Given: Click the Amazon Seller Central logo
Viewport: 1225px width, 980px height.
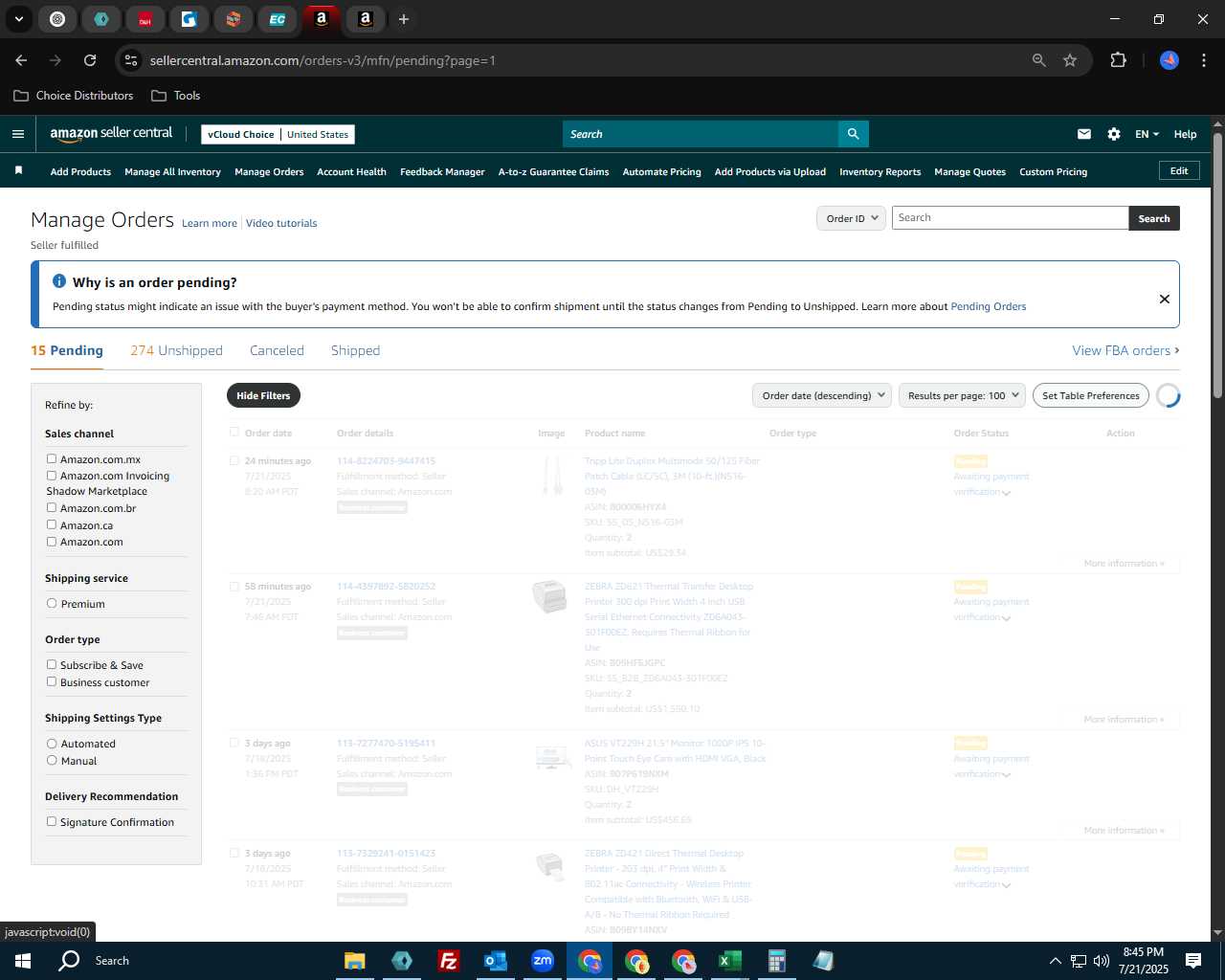Looking at the screenshot, I should click(x=111, y=134).
